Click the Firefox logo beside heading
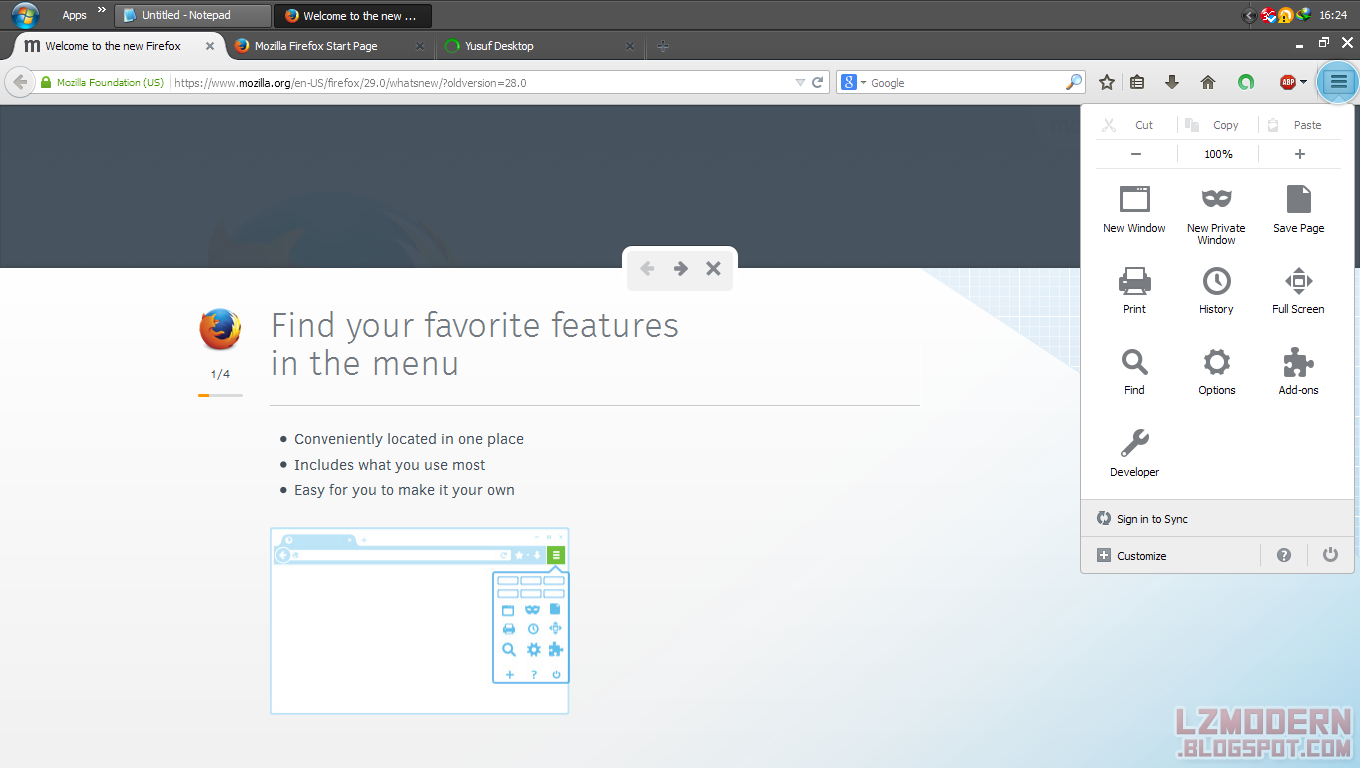1360x768 pixels. 220,329
